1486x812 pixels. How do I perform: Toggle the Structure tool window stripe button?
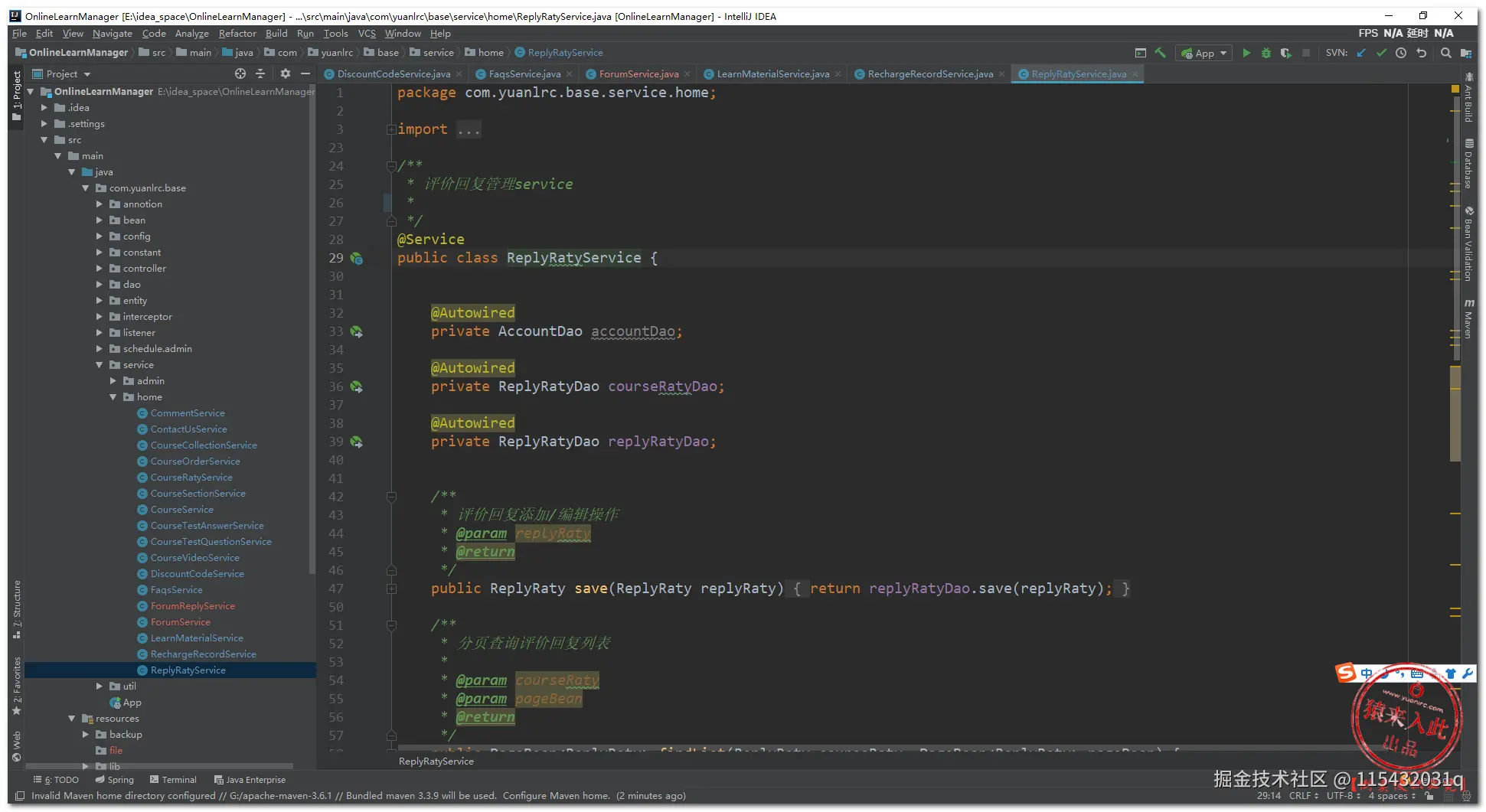16,608
